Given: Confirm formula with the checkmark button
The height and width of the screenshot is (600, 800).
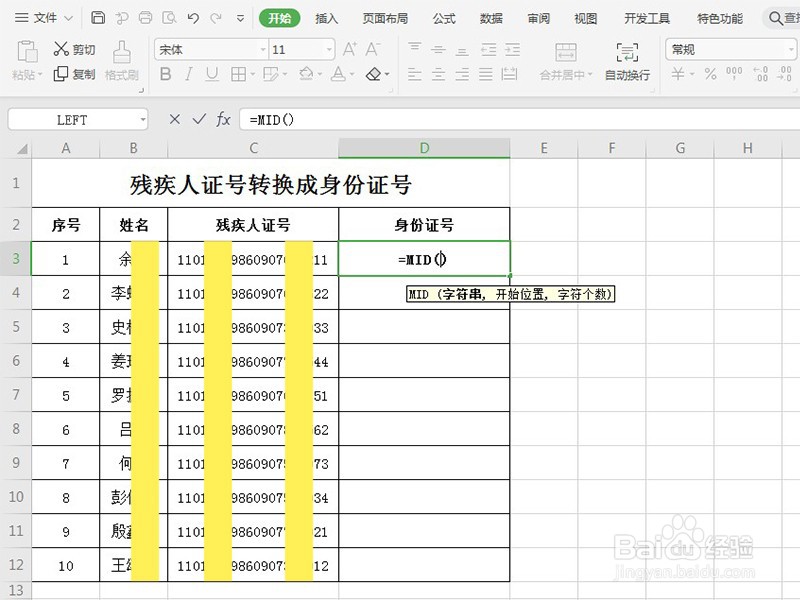Looking at the screenshot, I should [198, 119].
